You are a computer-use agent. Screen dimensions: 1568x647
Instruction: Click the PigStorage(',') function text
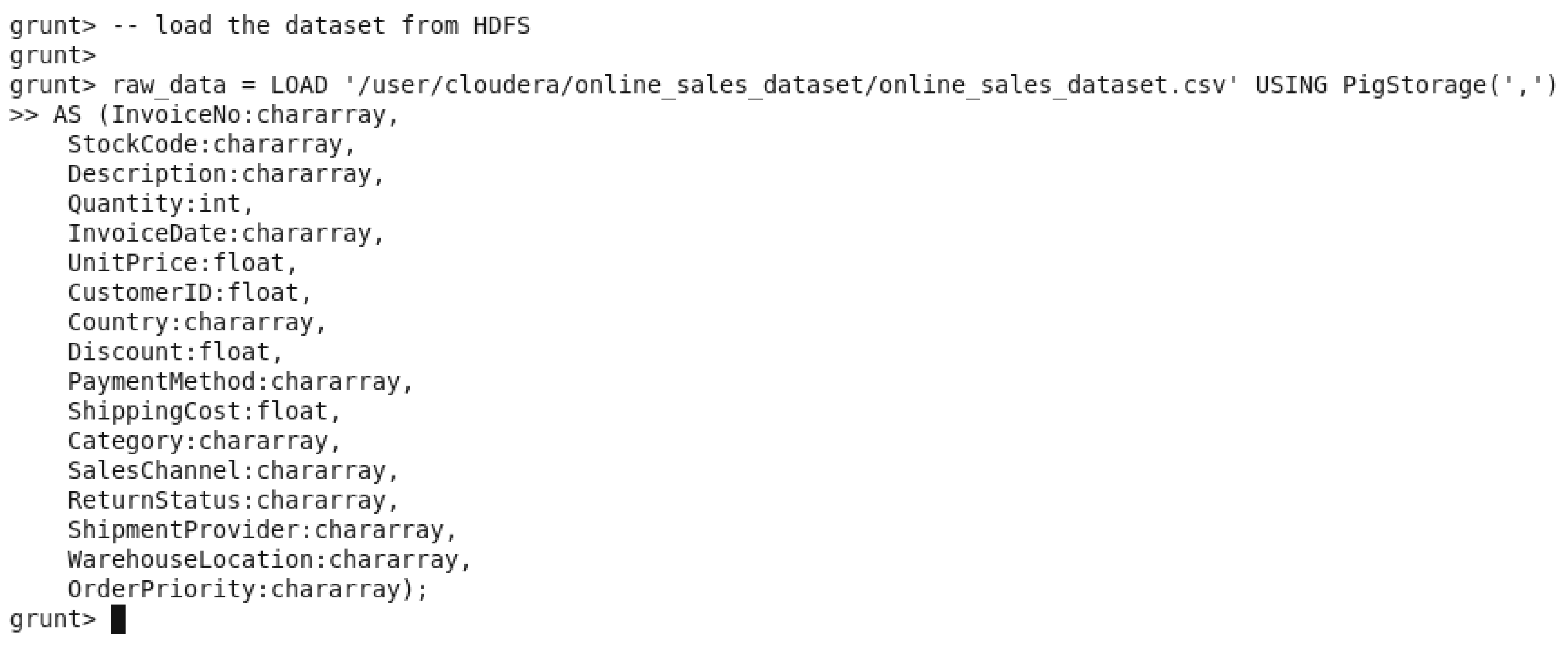1449,85
